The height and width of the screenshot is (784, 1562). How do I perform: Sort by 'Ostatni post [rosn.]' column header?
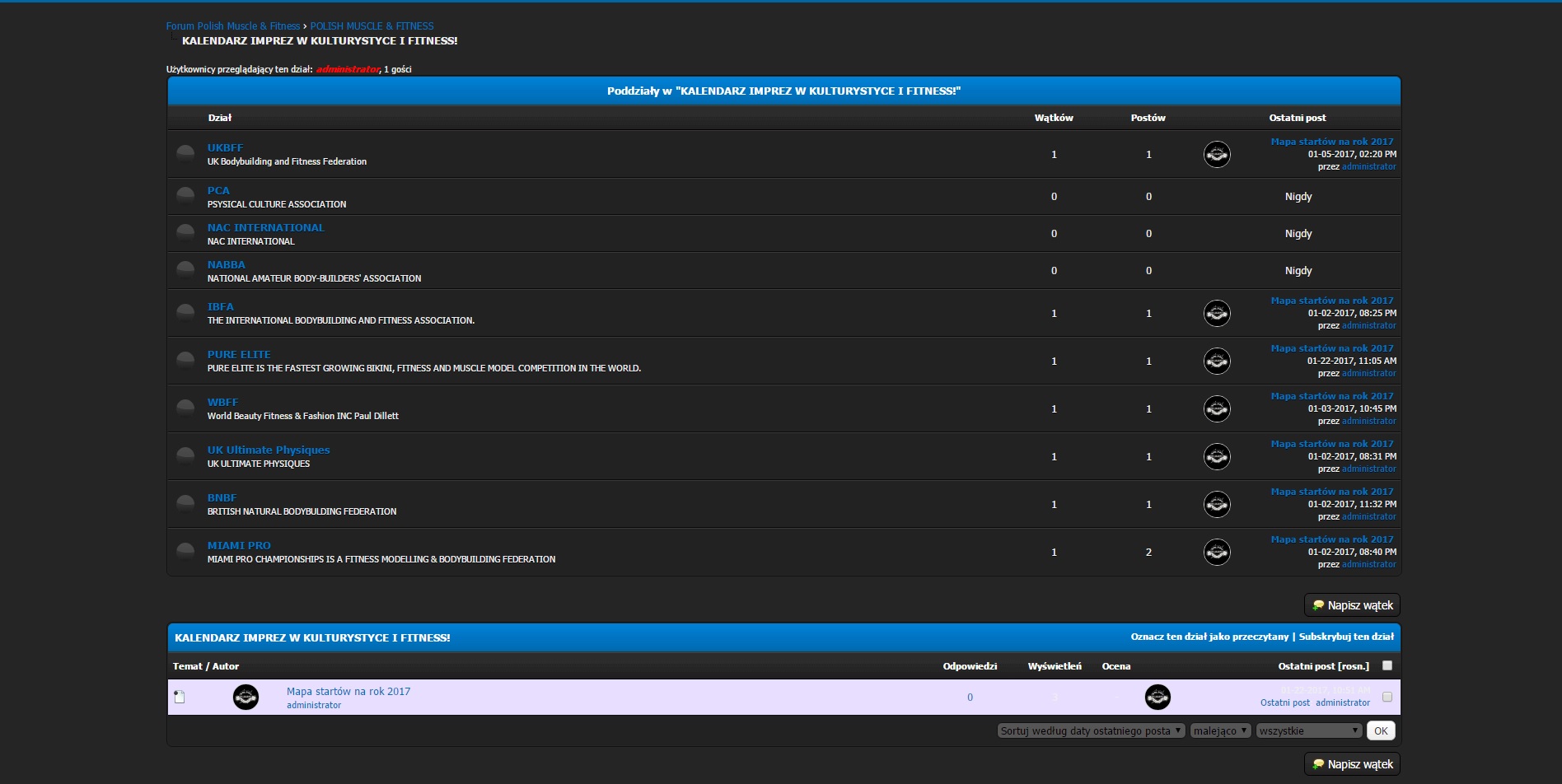[1323, 666]
